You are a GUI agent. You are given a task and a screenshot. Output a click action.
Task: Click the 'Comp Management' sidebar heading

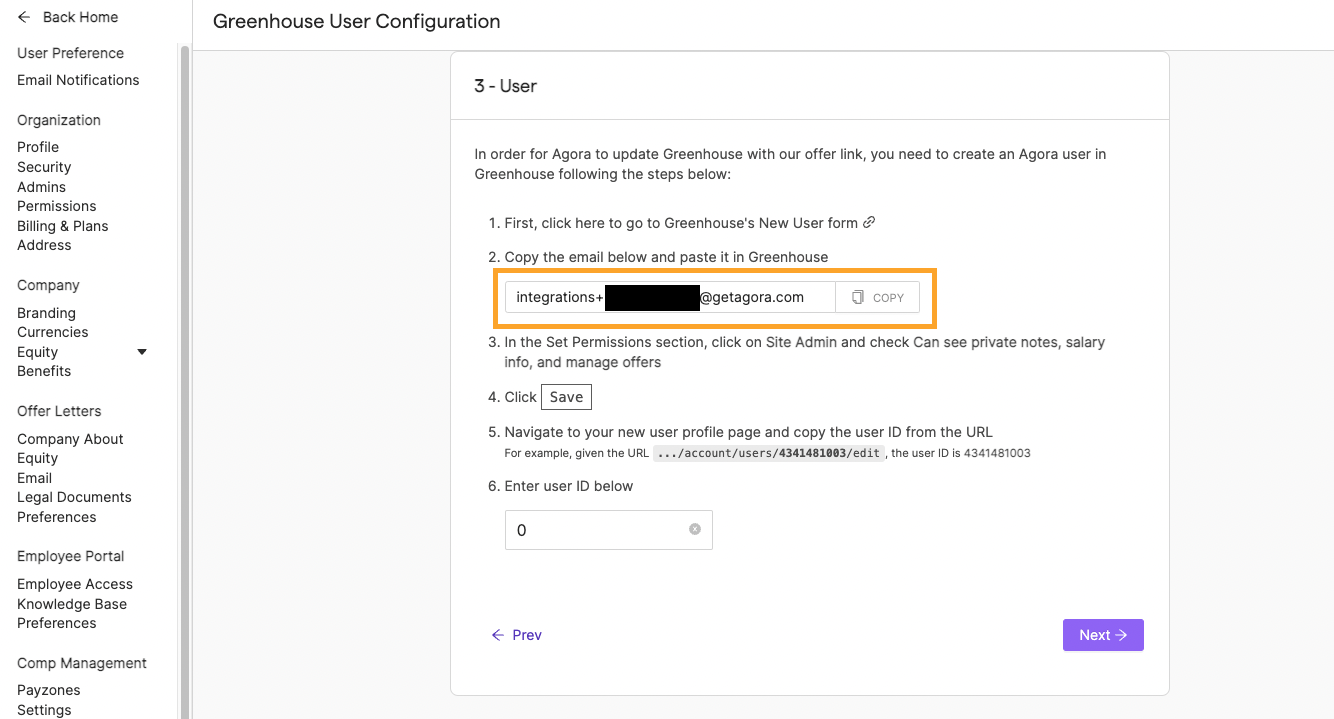click(x=82, y=663)
